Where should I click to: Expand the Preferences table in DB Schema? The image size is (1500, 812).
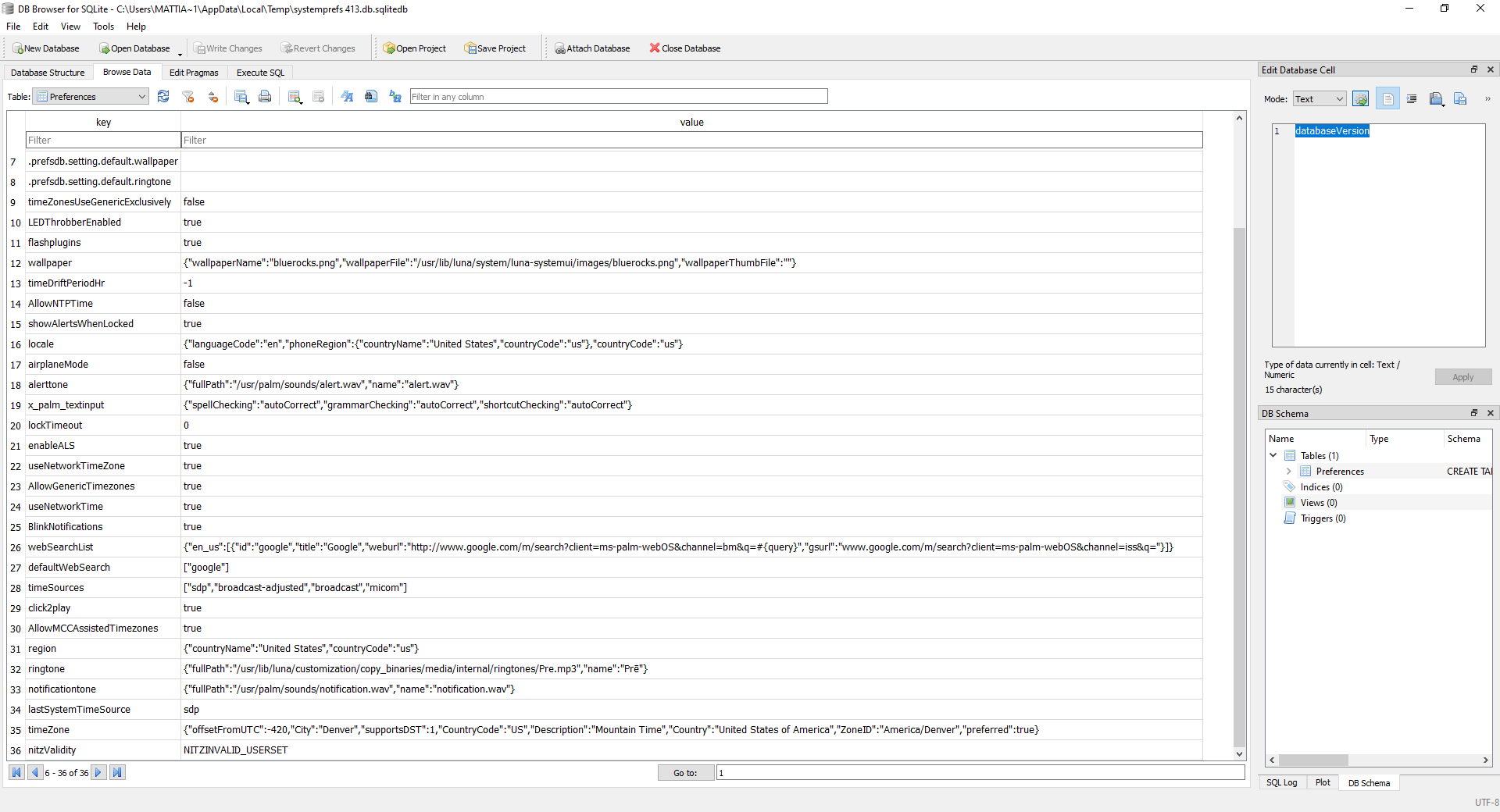pyautogui.click(x=1288, y=472)
